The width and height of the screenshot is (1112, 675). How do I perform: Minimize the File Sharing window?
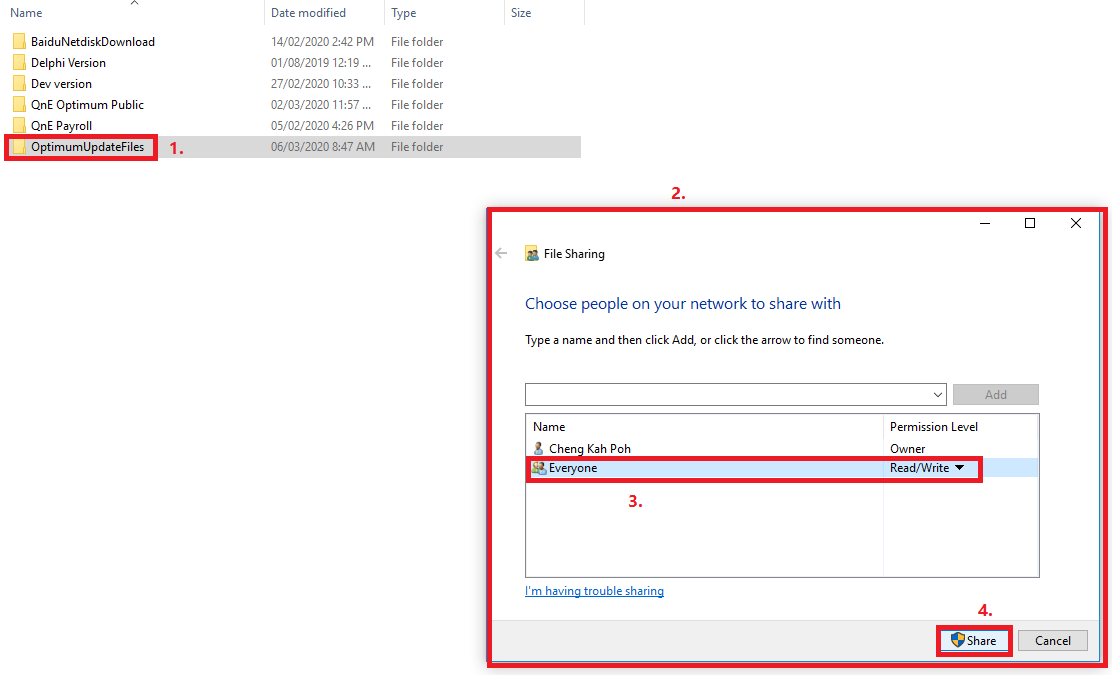pos(985,223)
